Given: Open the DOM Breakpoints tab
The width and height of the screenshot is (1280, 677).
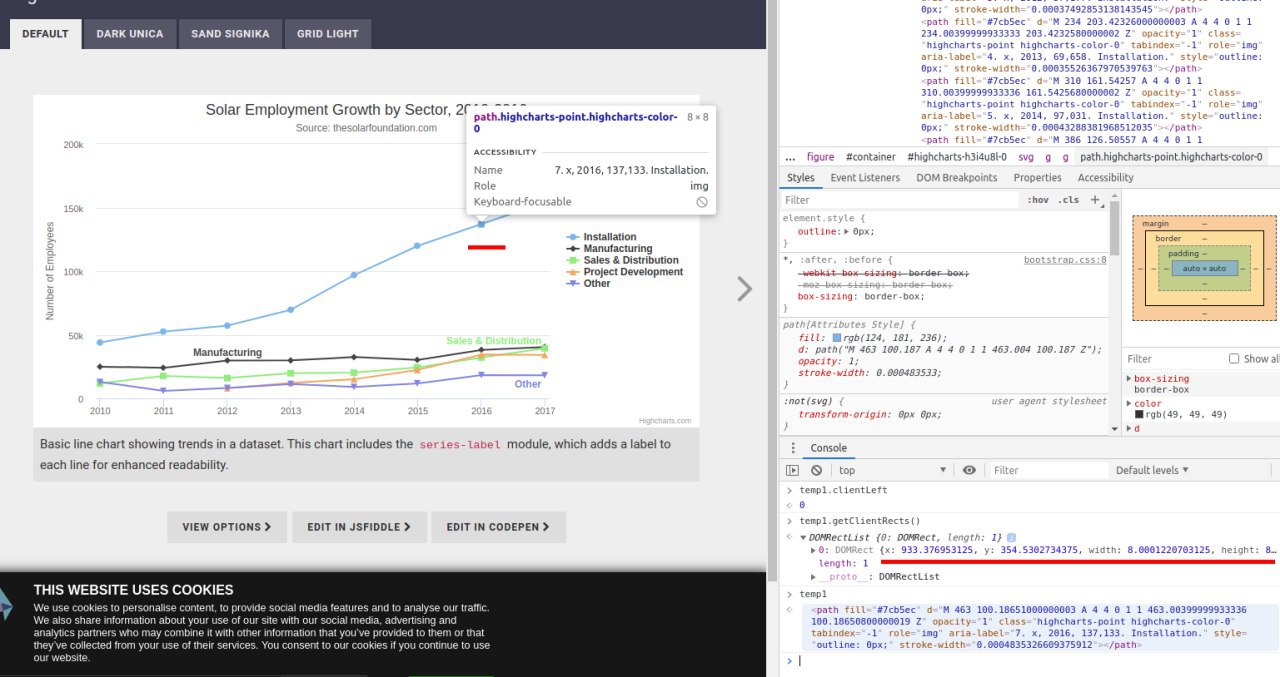Looking at the screenshot, I should pos(957,178).
